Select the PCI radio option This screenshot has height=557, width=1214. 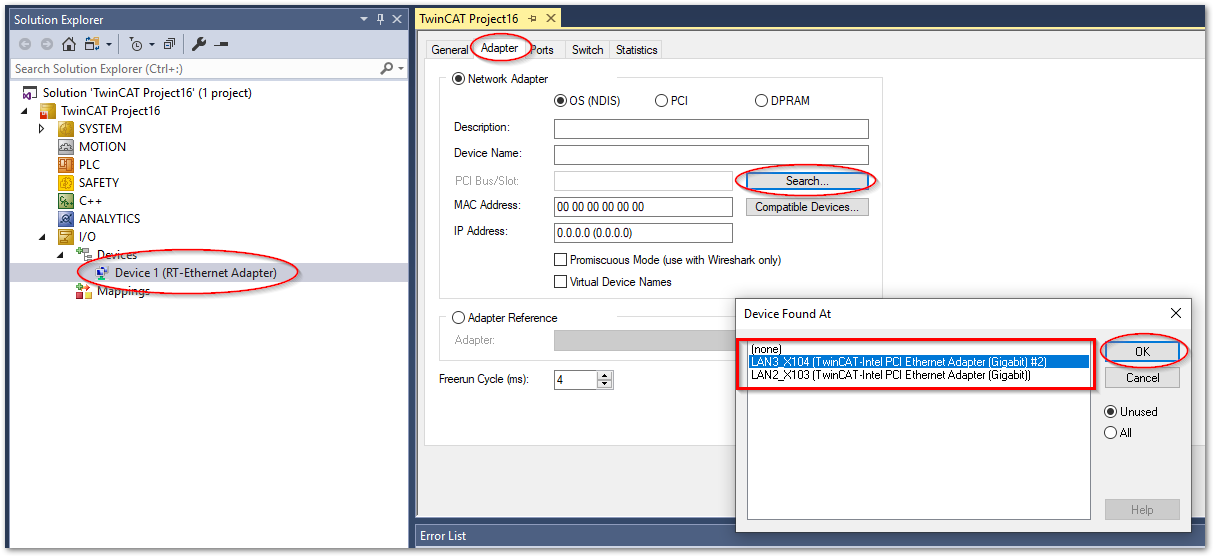(x=661, y=101)
